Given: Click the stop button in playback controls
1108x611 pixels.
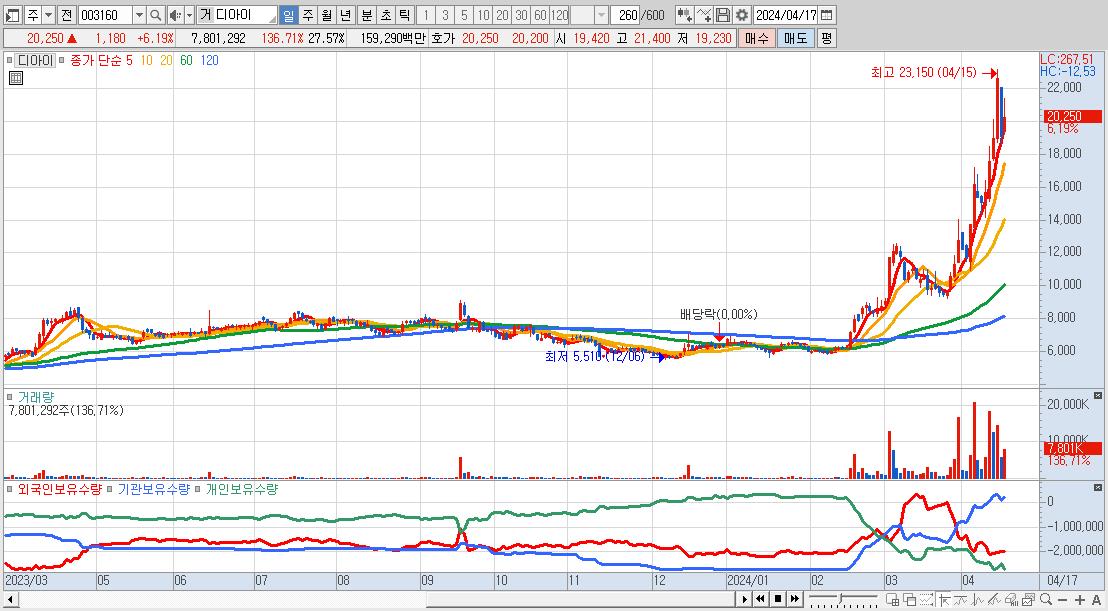Looking at the screenshot, I should click(778, 599).
